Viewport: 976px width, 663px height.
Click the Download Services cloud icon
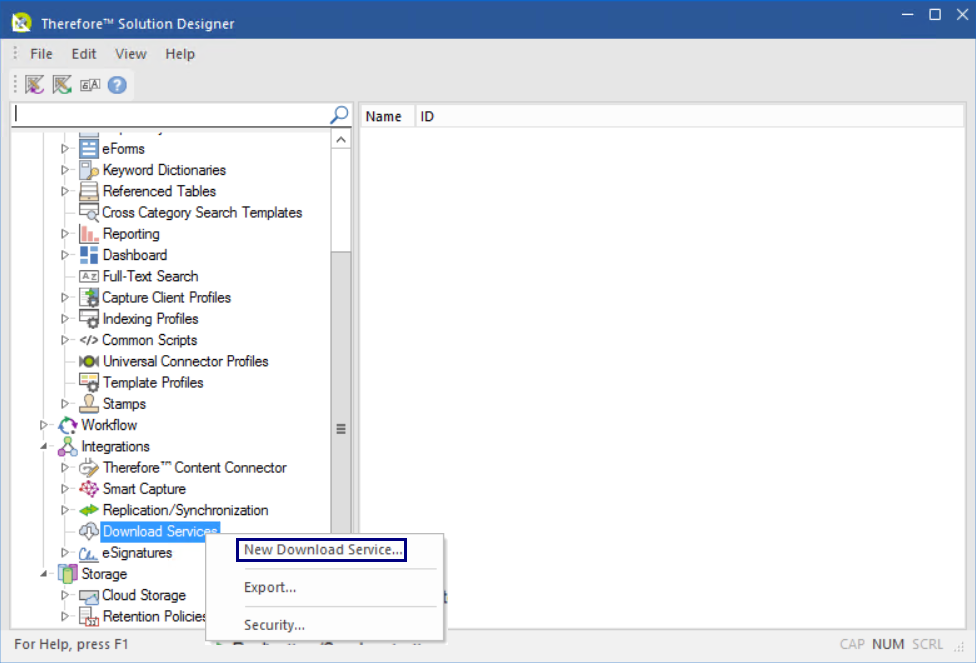tap(89, 531)
